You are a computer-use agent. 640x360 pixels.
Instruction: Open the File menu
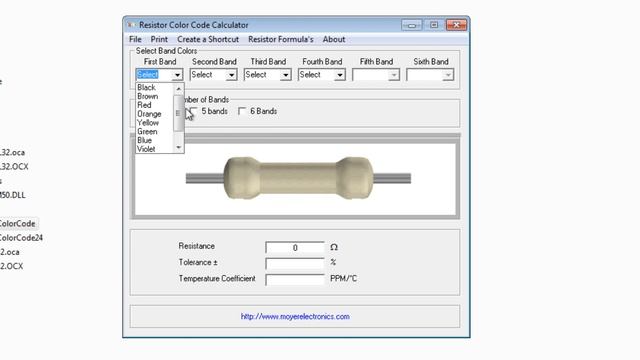(x=135, y=39)
